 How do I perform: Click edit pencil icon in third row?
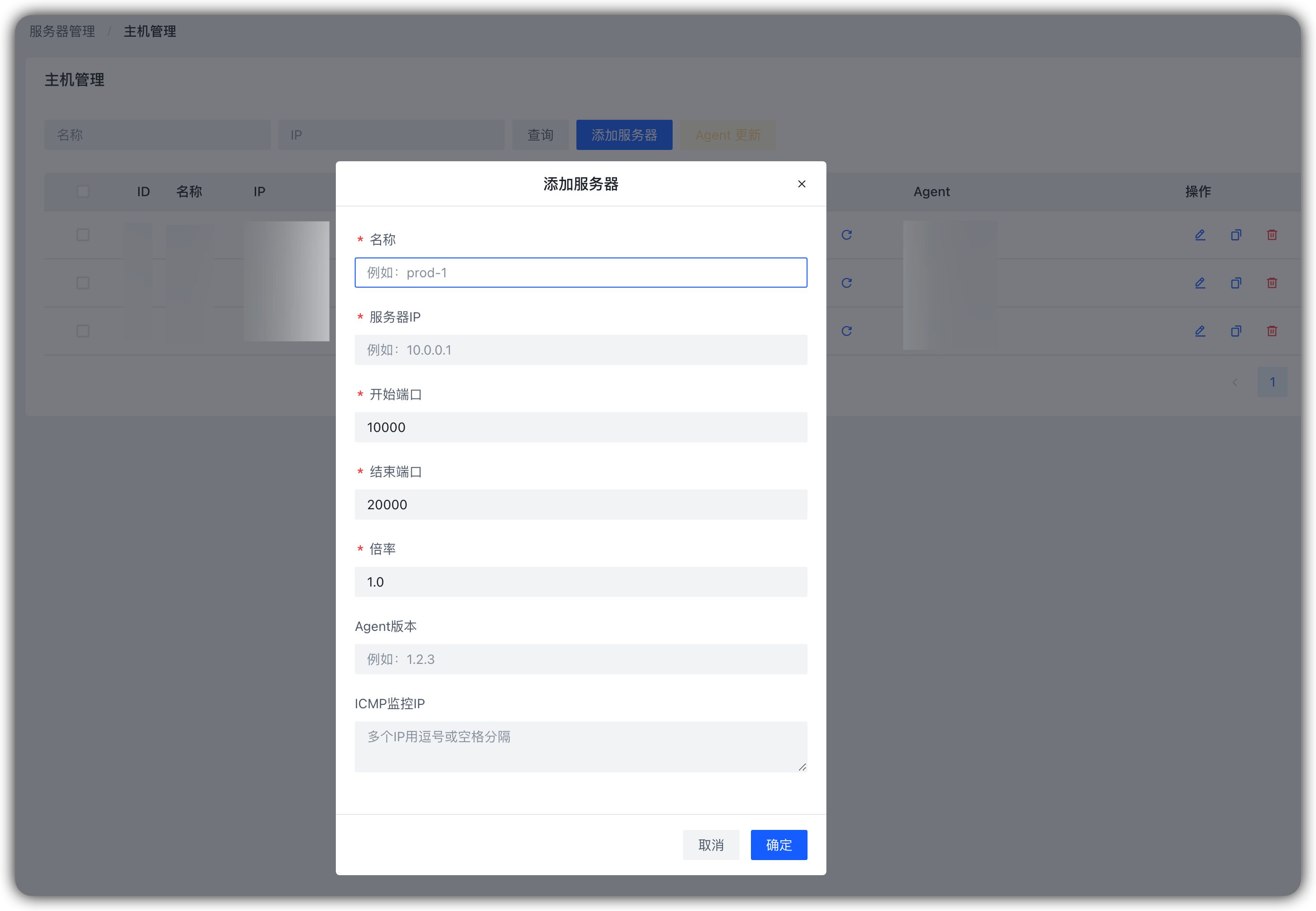[1200, 331]
